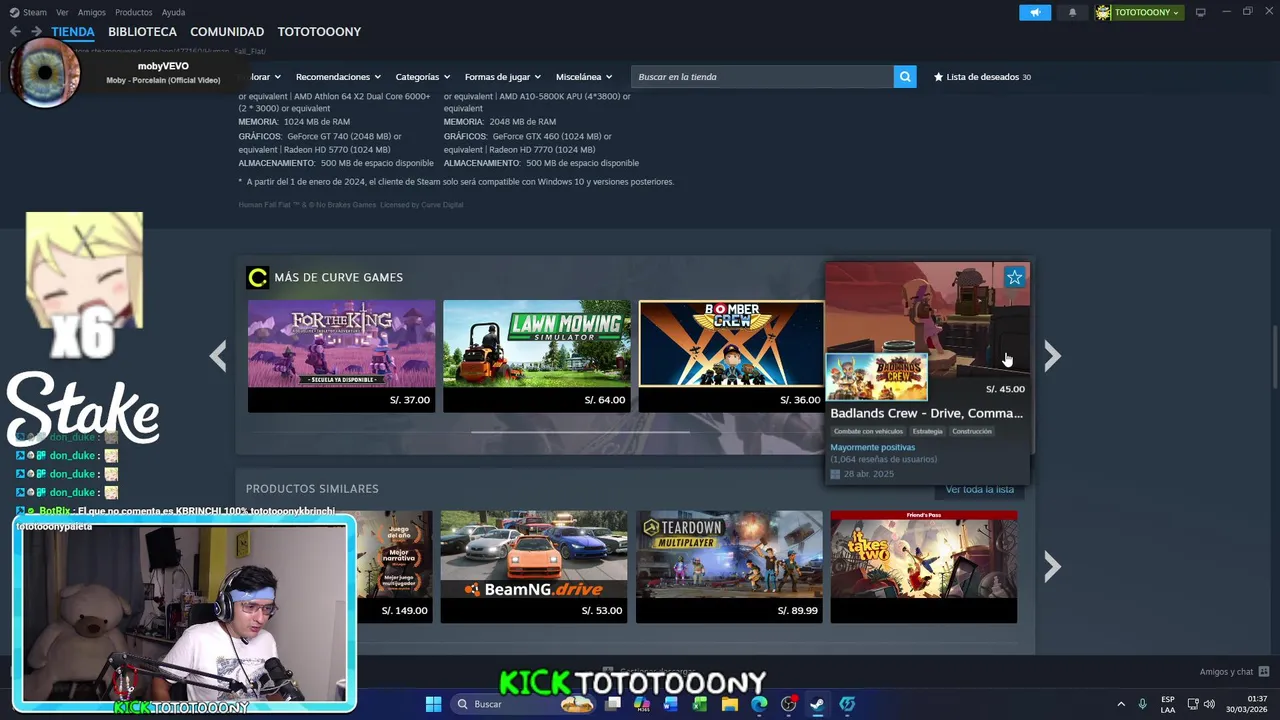The height and width of the screenshot is (720, 1280).
Task: Open Amigos y chat panel icon
Action: tap(1264, 672)
